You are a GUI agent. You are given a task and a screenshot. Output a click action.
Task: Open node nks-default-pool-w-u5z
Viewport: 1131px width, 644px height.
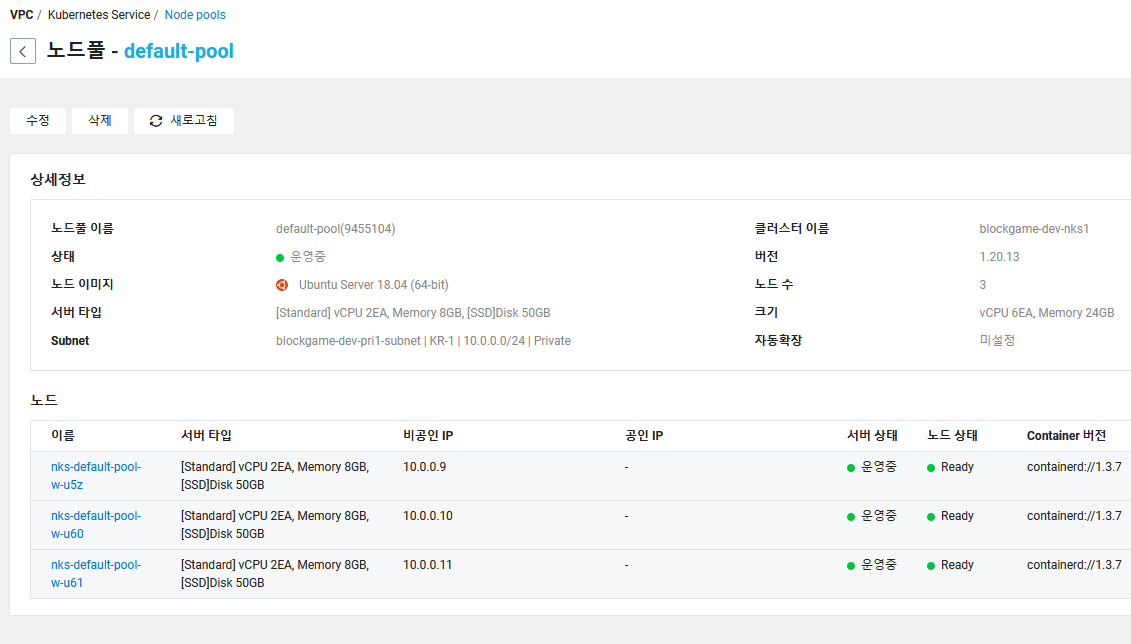tap(96, 476)
